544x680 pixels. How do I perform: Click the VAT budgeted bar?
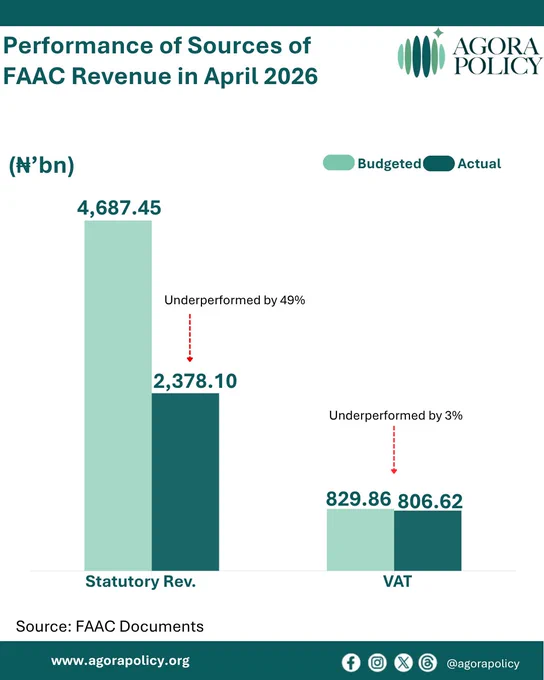[360, 540]
